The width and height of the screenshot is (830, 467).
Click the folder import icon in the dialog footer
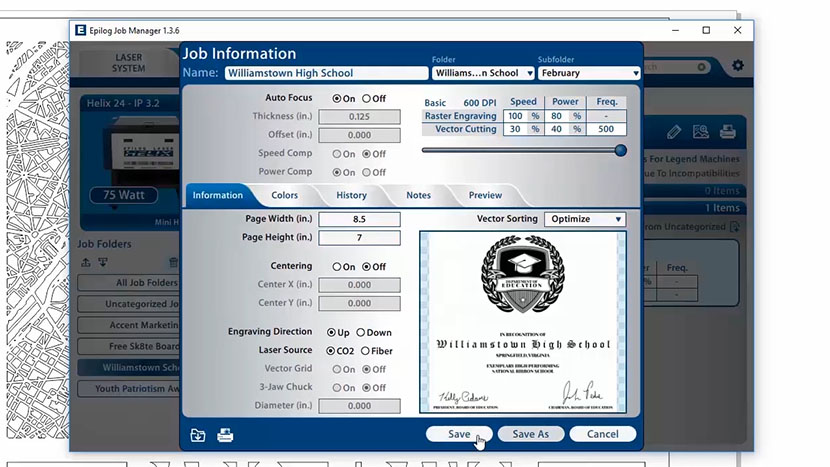pos(198,435)
